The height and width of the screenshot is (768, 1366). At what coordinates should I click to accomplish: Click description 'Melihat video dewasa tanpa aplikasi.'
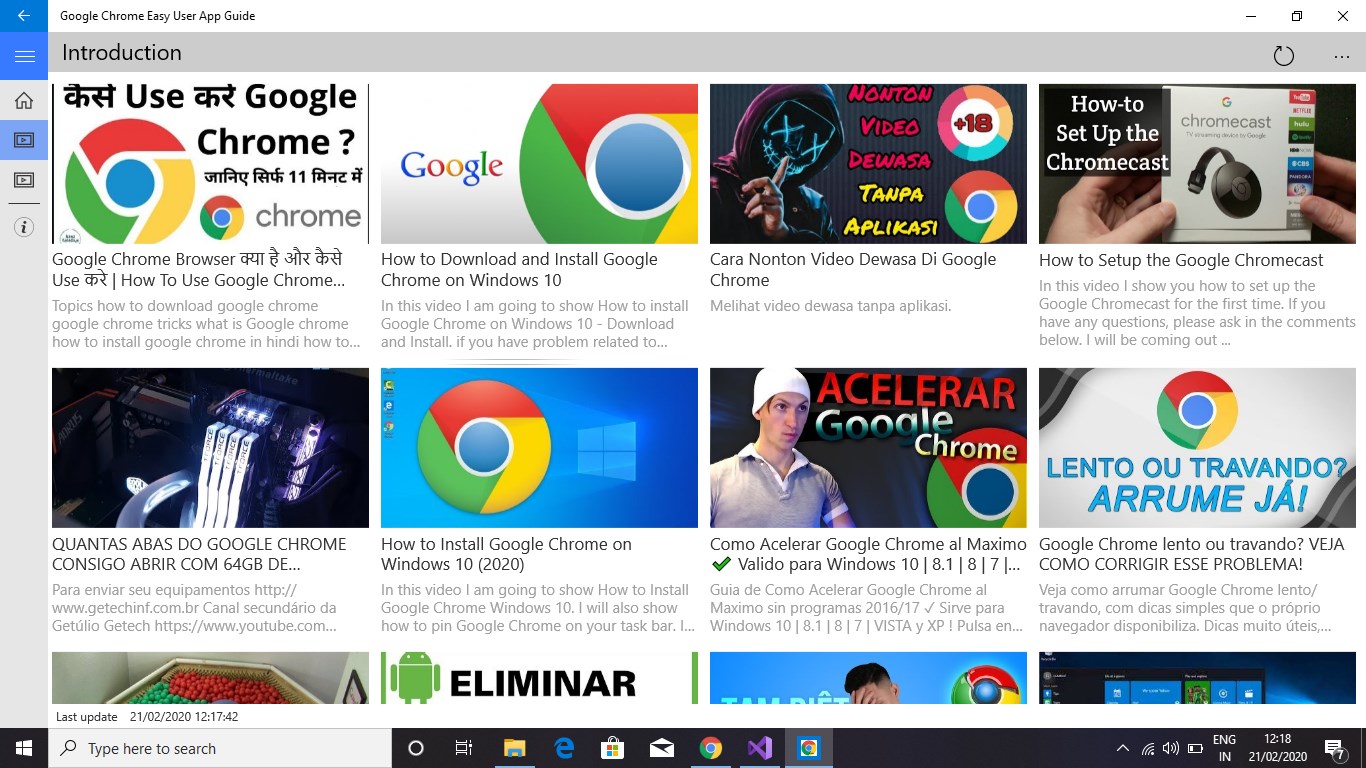point(830,306)
